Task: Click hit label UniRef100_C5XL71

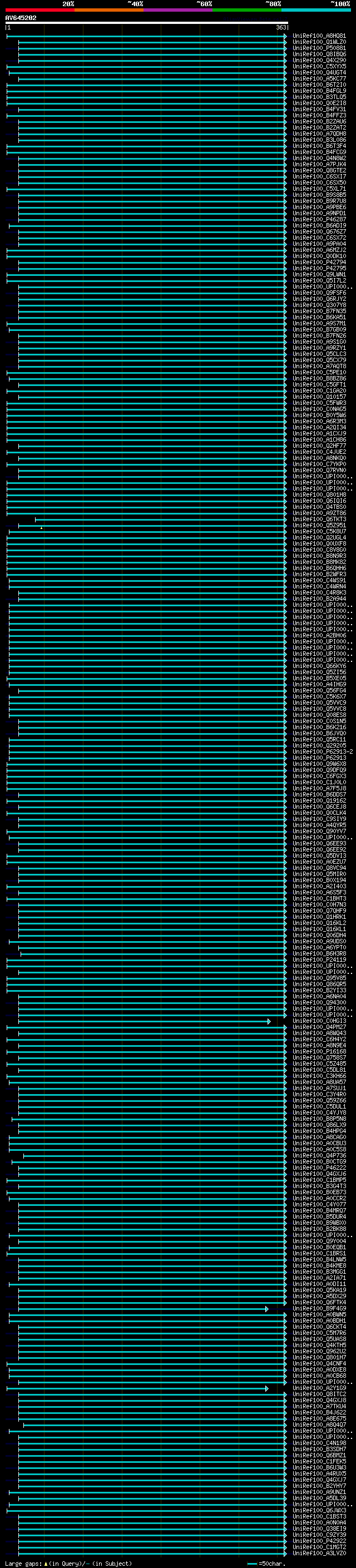Action: 319,189
